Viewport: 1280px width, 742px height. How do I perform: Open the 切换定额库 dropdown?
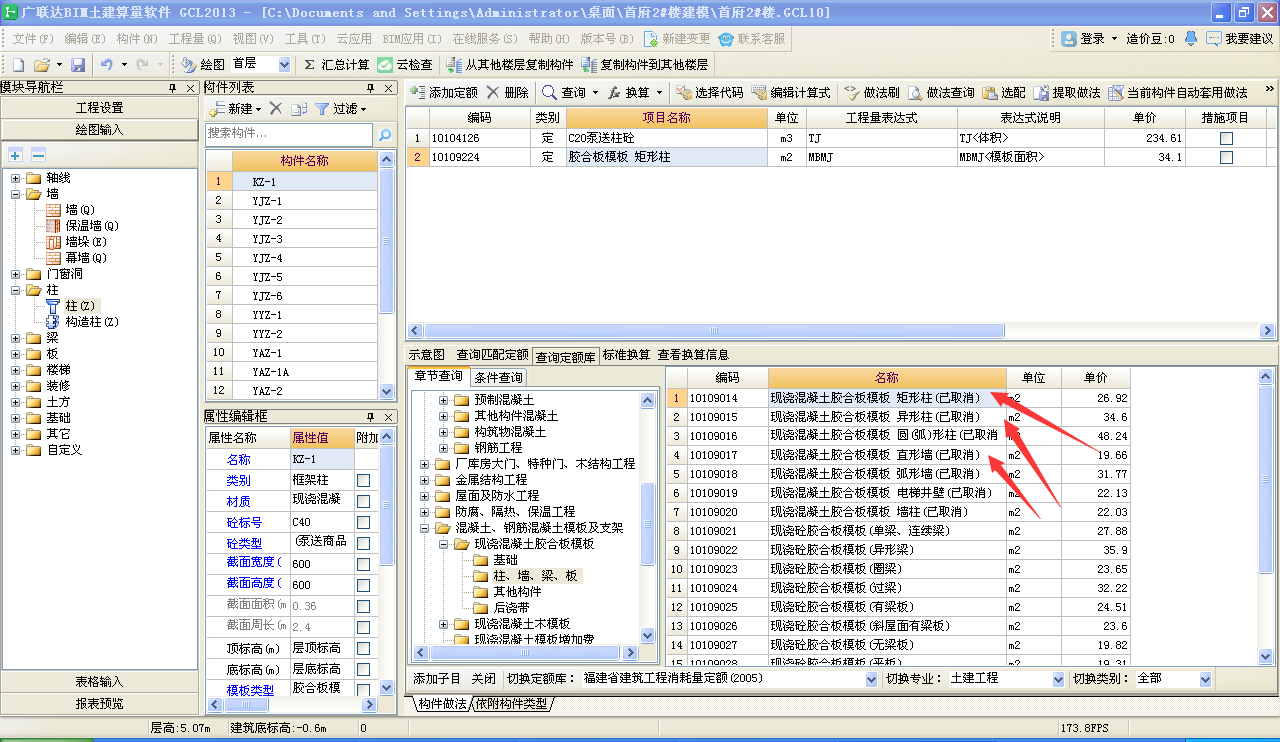point(872,678)
